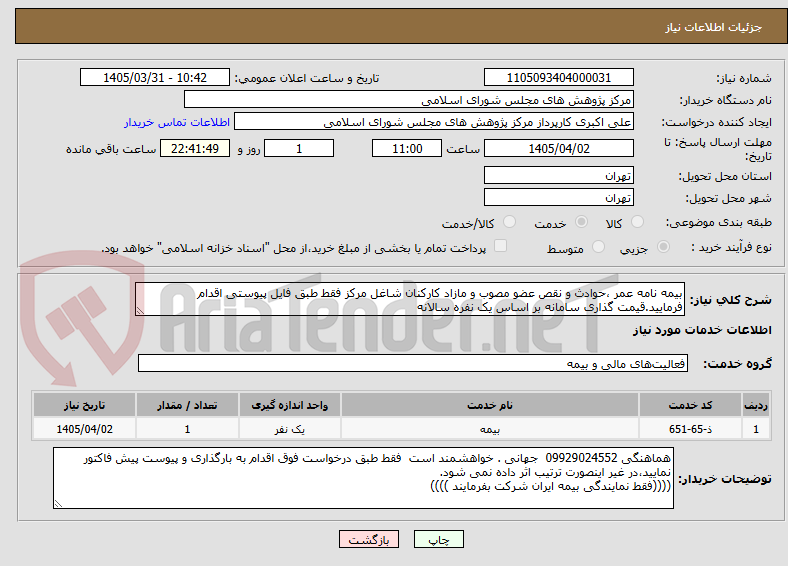The width and height of the screenshot is (788, 566).
Task: Click the شماره نیاز label
Action: [x=744, y=78]
